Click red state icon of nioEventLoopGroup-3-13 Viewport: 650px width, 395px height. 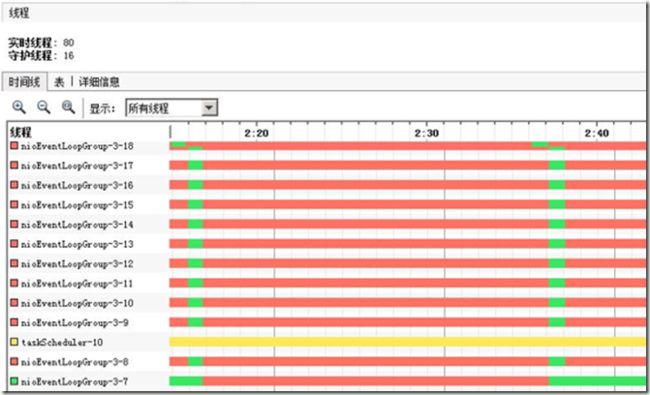(x=14, y=243)
